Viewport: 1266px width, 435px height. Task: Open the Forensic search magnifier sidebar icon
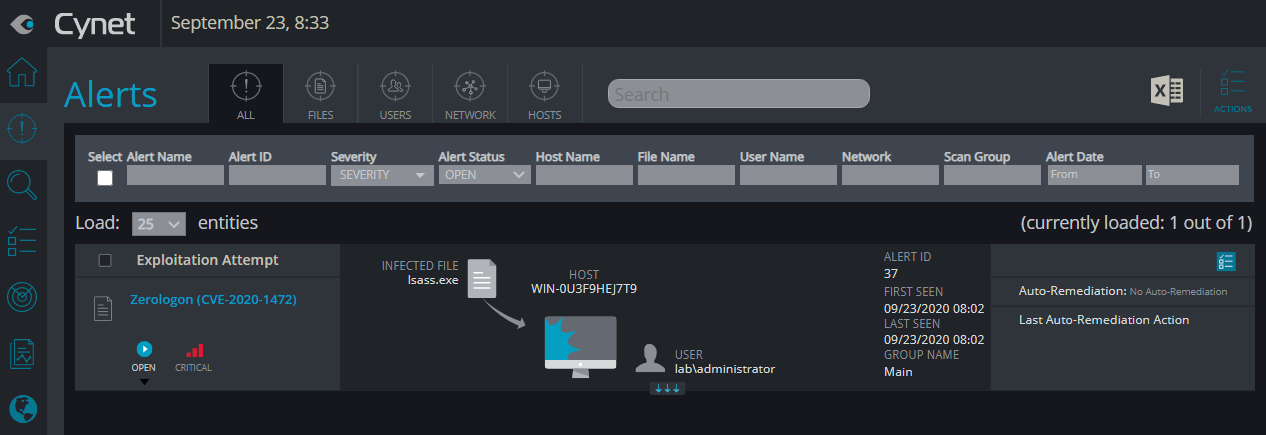click(x=22, y=185)
